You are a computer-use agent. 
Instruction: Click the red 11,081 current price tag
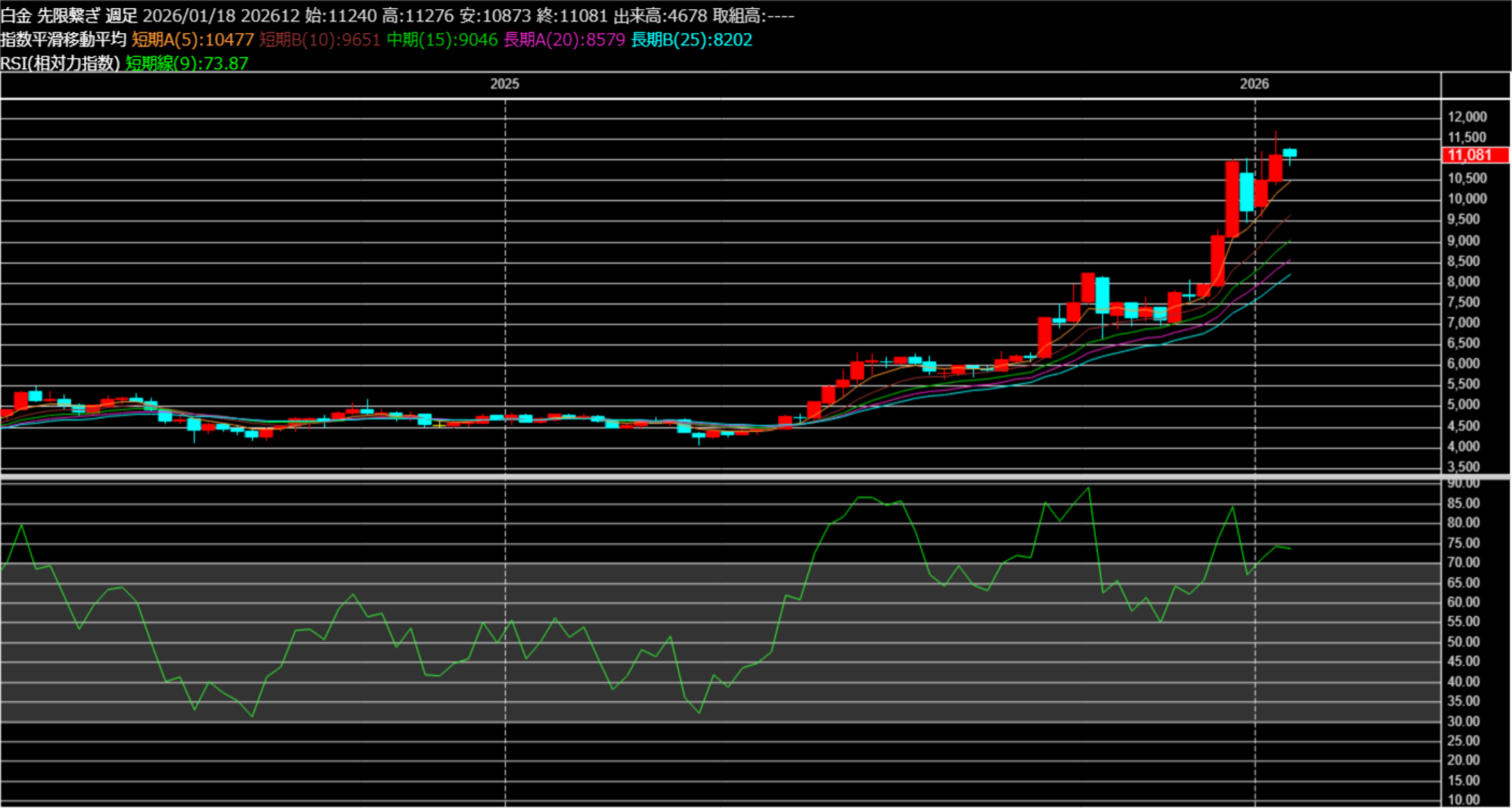1475,155
